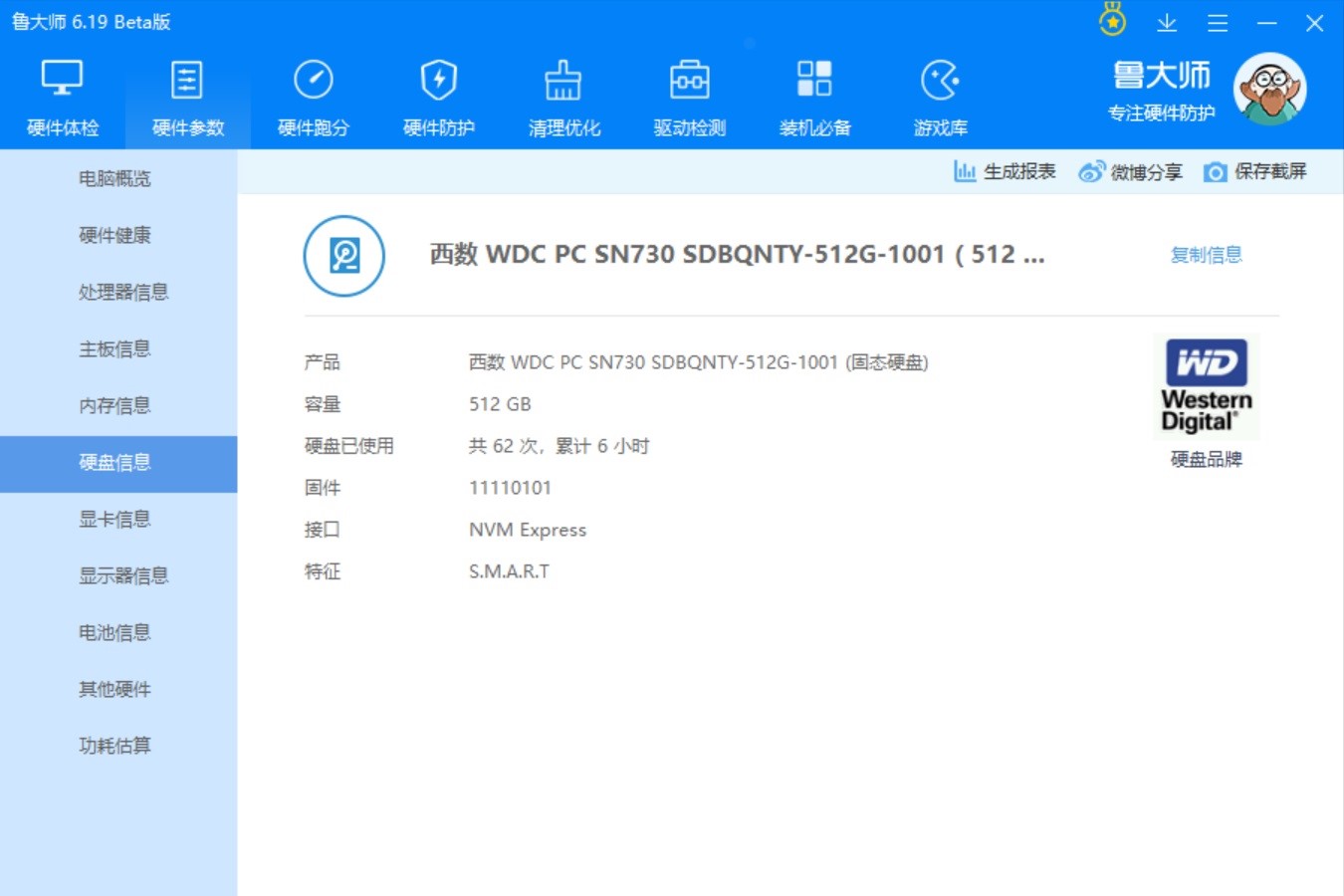This screenshot has width=1344, height=896.
Task: Select 显示器信息 in sidebar
Action: [118, 575]
